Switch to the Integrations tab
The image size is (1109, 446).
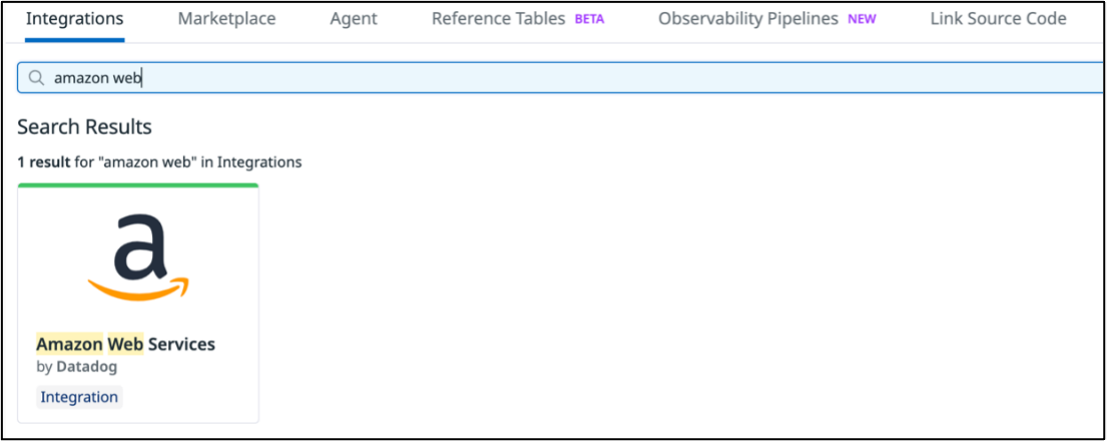(x=75, y=19)
